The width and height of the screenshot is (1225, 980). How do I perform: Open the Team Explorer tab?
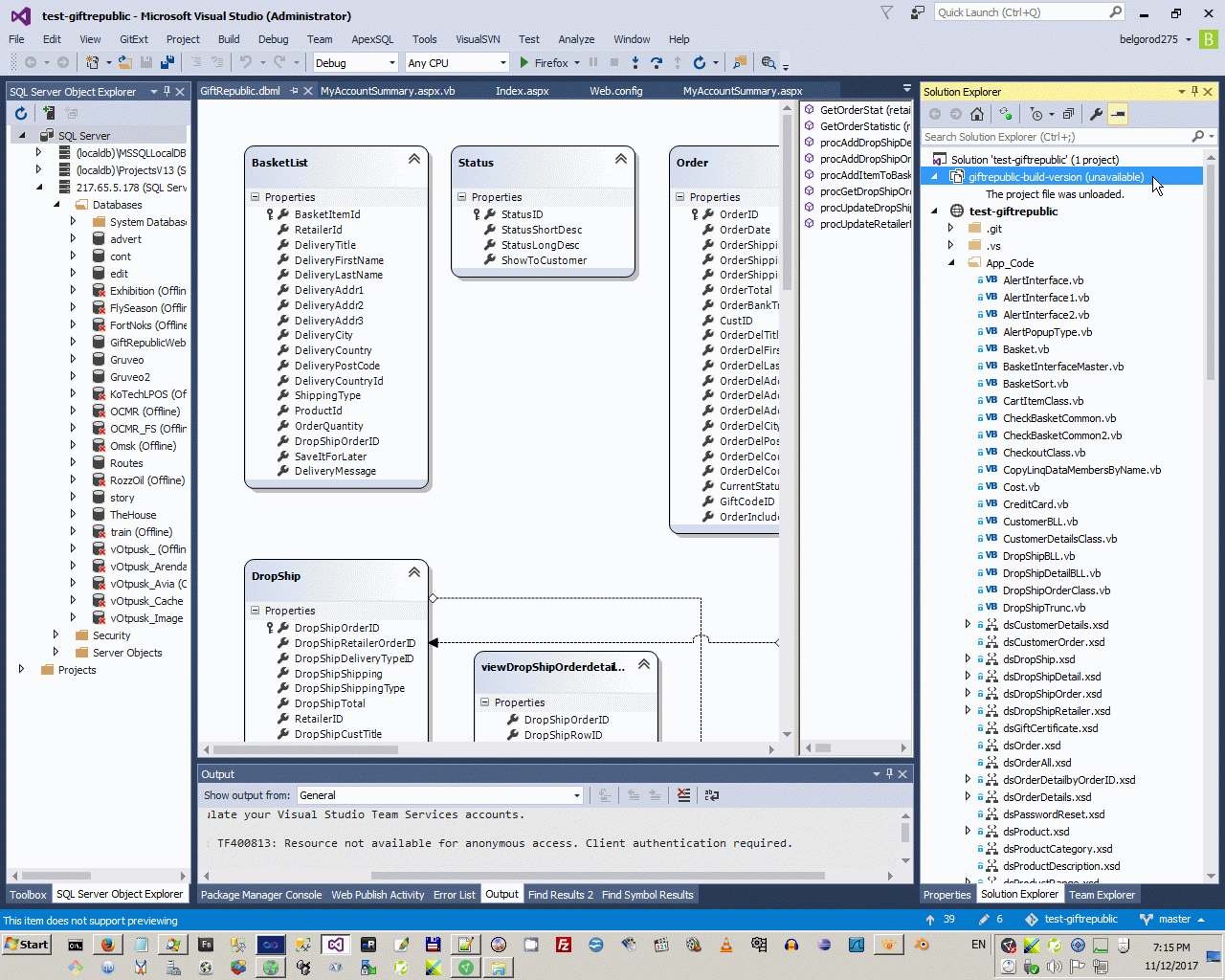1102,895
